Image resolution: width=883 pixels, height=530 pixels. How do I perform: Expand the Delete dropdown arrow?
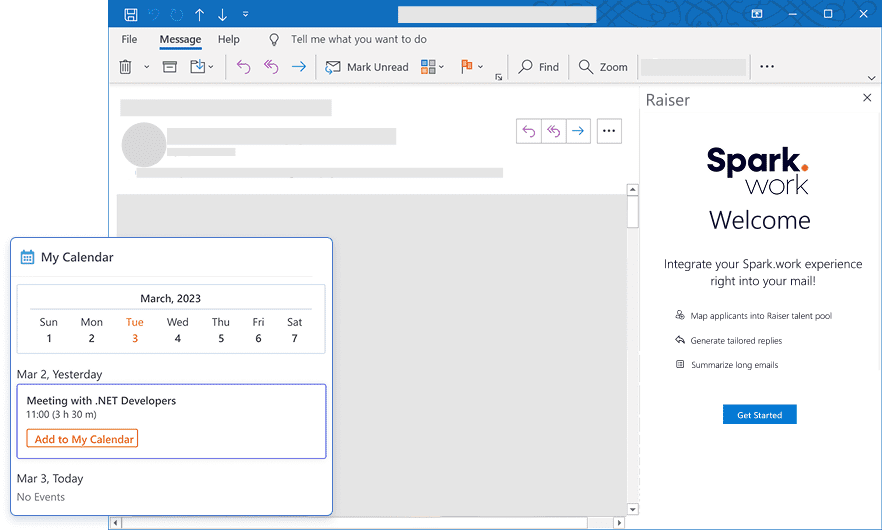(146, 67)
